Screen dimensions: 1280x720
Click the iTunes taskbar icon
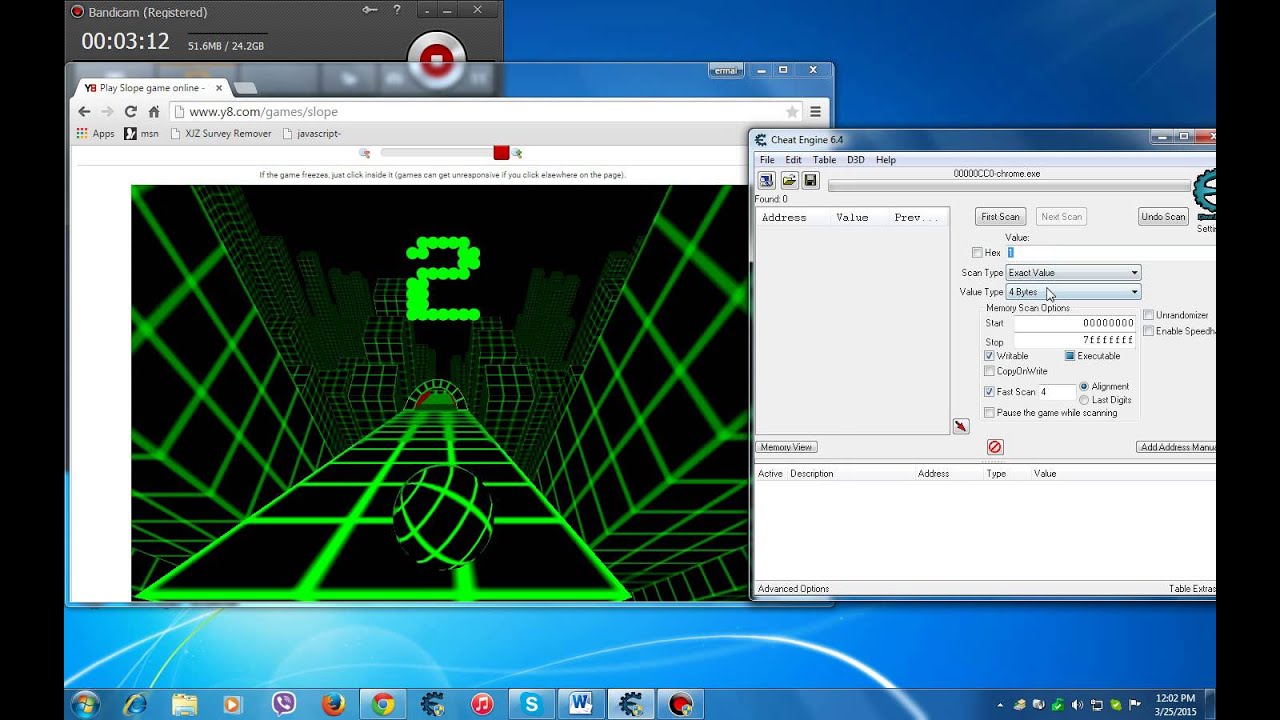click(482, 704)
